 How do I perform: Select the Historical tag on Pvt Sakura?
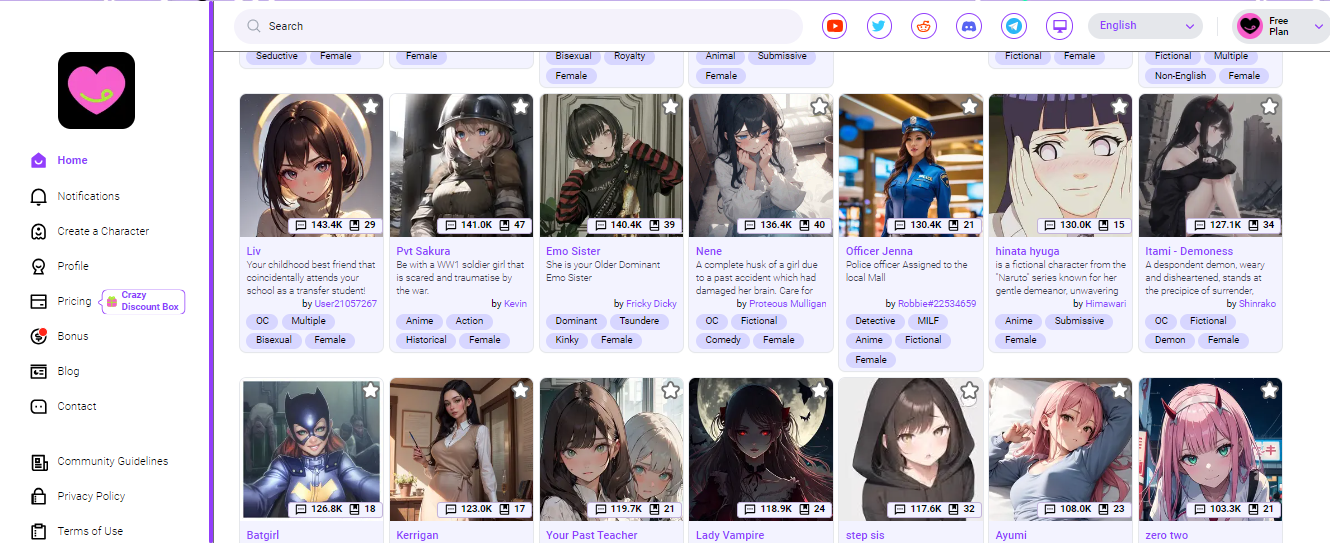point(426,340)
